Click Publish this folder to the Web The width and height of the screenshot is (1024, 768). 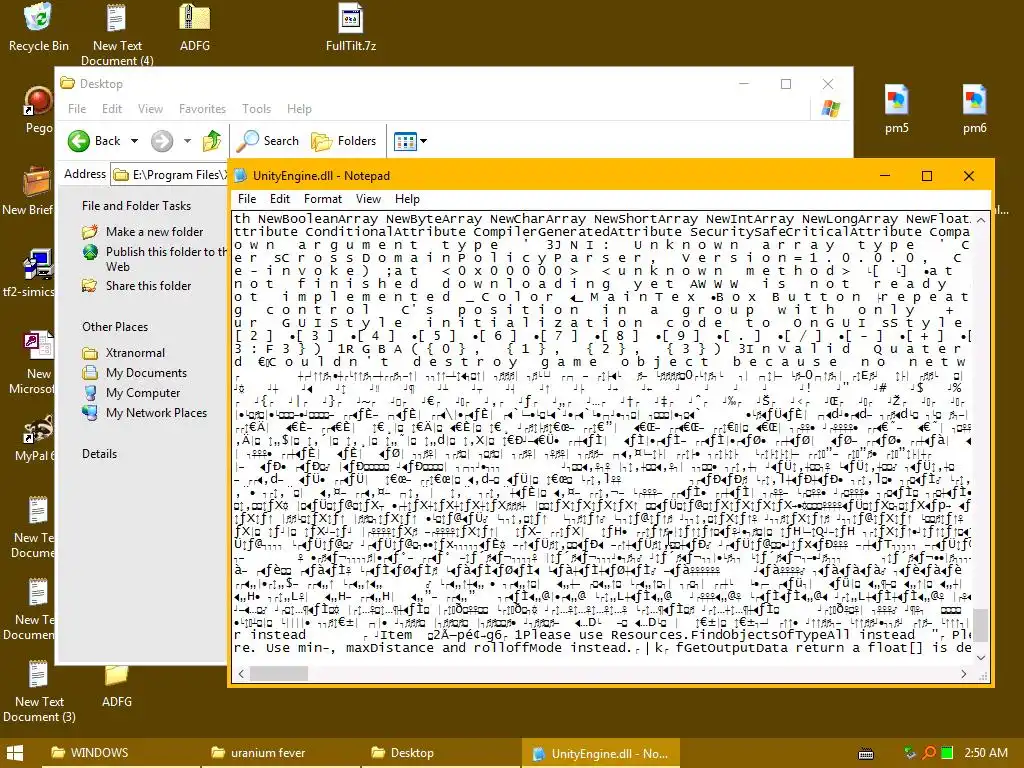(154, 259)
